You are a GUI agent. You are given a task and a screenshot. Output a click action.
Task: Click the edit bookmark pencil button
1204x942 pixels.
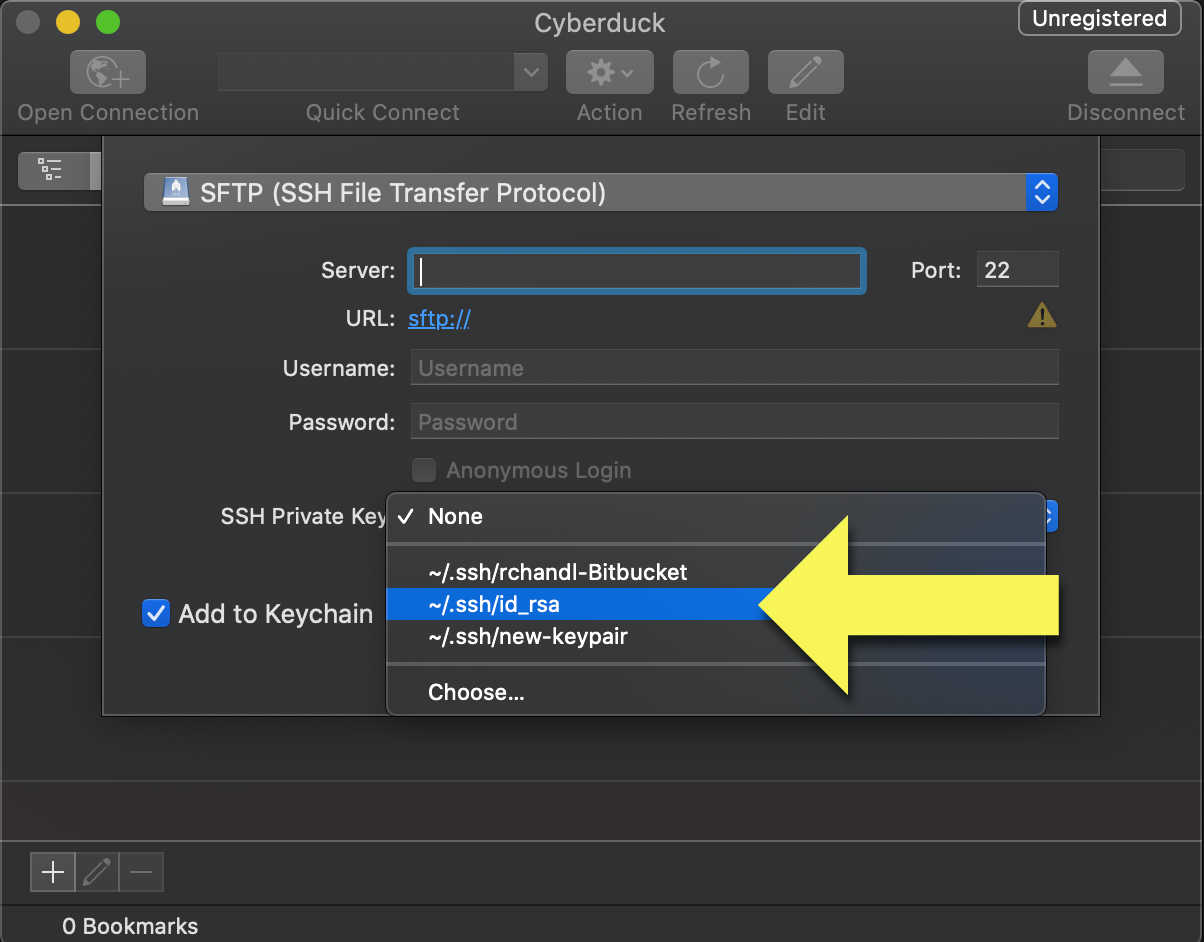(x=97, y=873)
